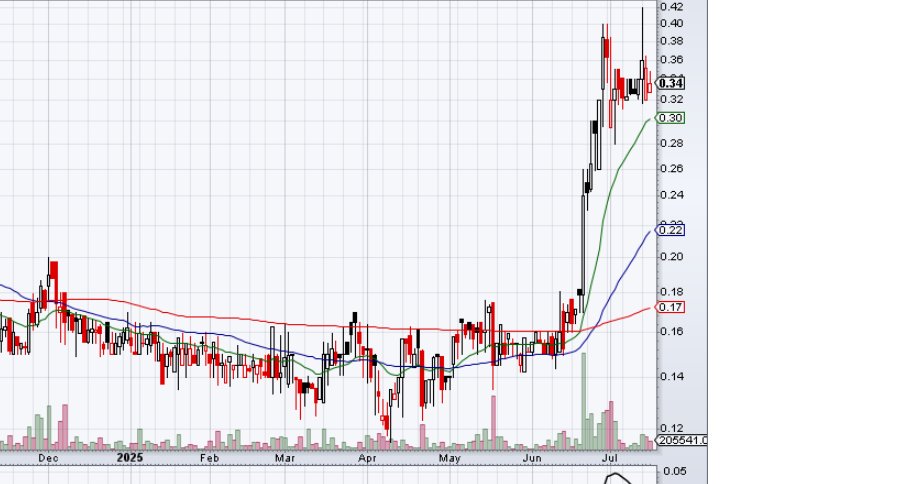Click the 0.38 price axis label
Image resolution: width=901 pixels, height=484 pixels.
[672, 41]
